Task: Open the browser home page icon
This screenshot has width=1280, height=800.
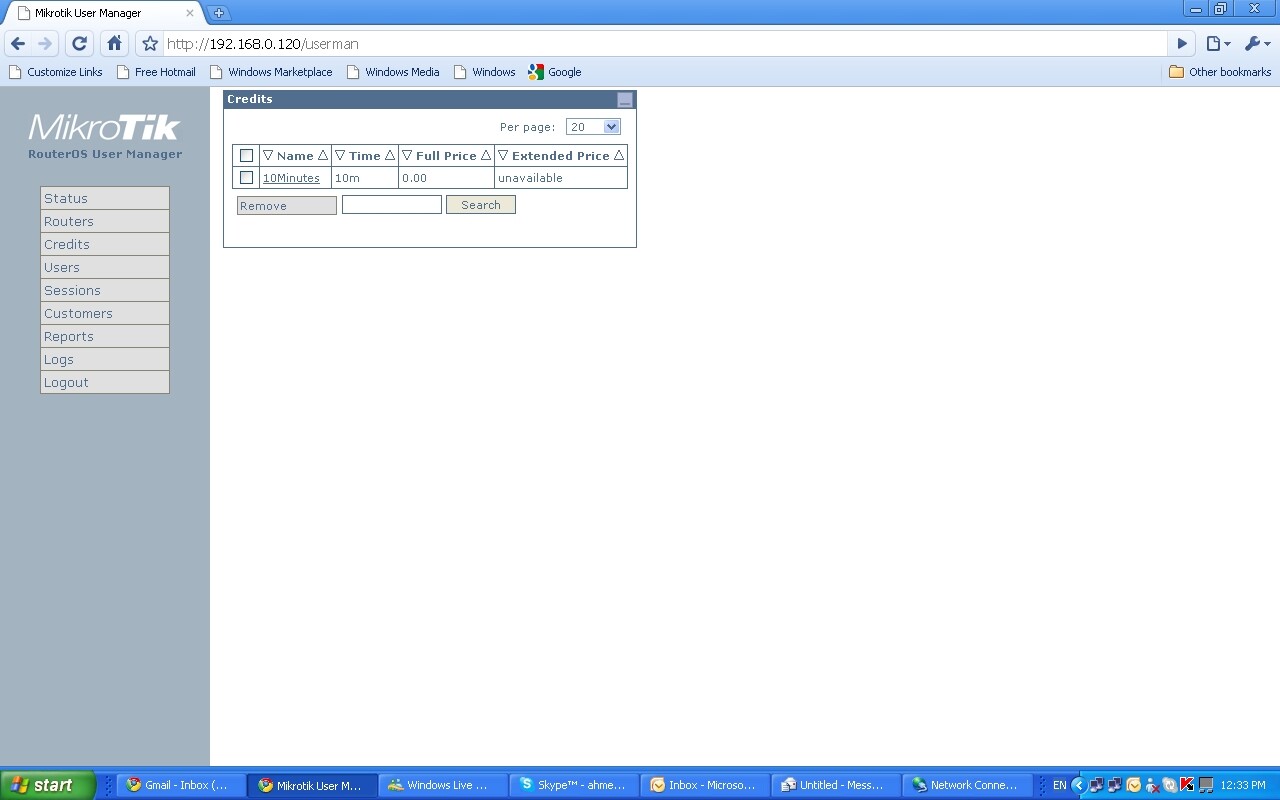Action: click(x=114, y=44)
